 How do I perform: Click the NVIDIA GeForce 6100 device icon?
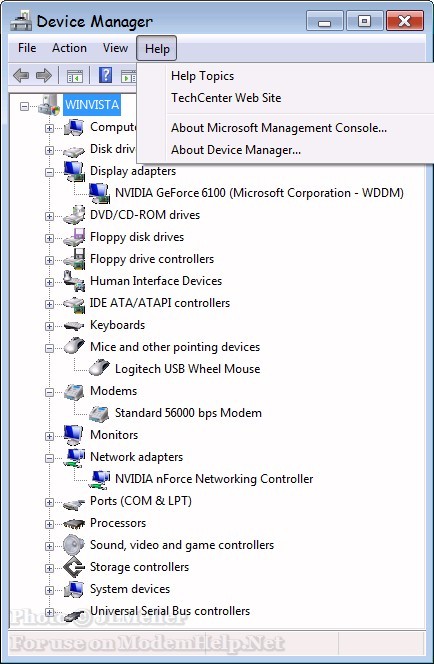99,193
